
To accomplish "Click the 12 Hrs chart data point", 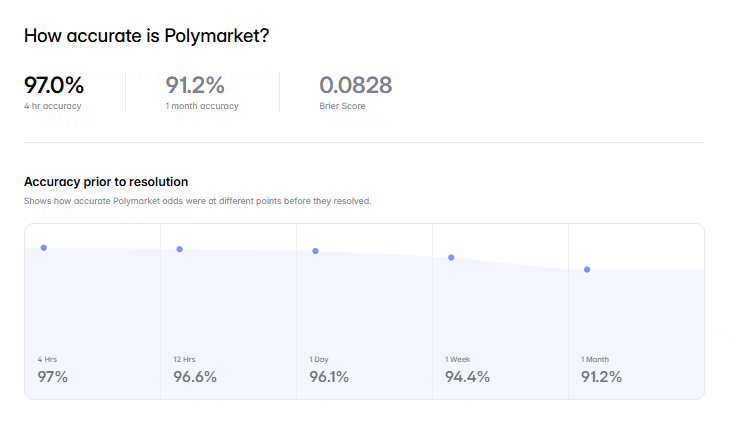I will 180,249.
